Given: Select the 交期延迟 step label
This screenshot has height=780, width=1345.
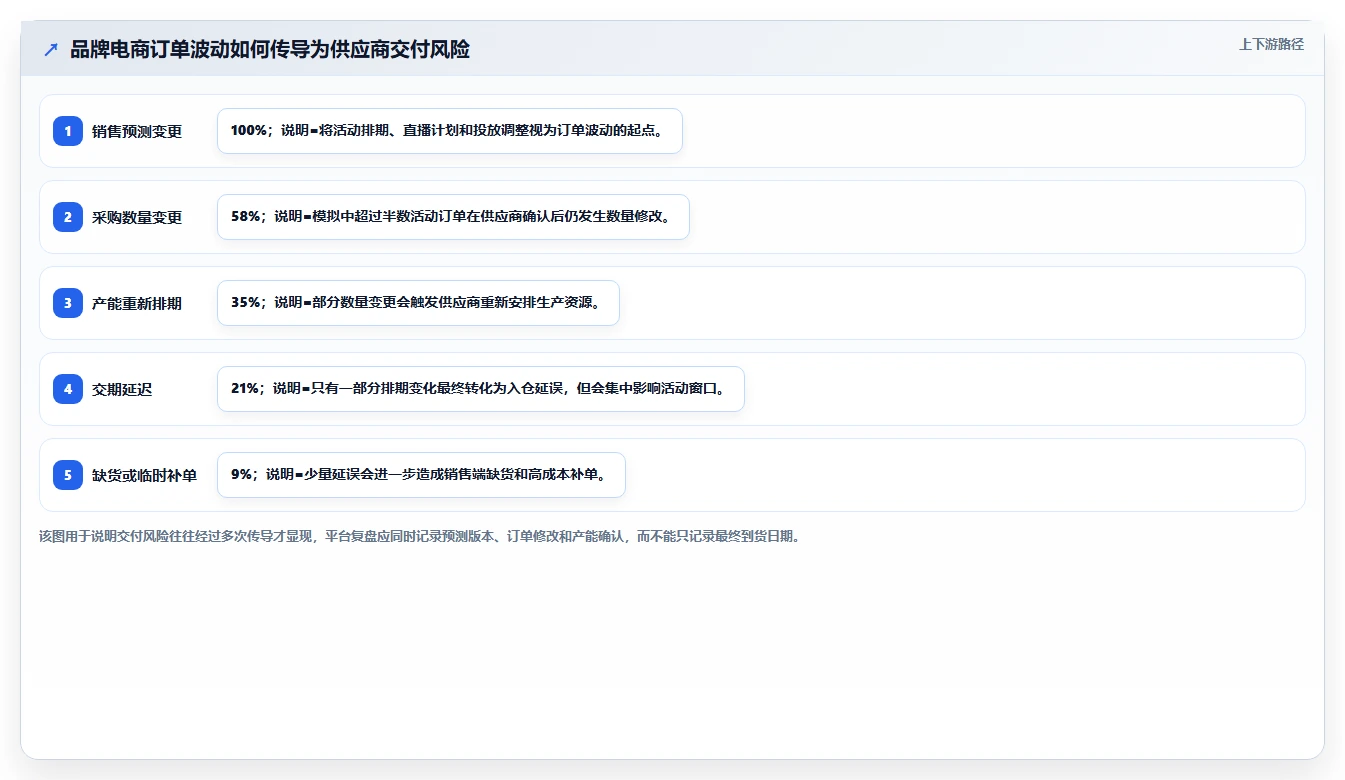Looking at the screenshot, I should (122, 389).
